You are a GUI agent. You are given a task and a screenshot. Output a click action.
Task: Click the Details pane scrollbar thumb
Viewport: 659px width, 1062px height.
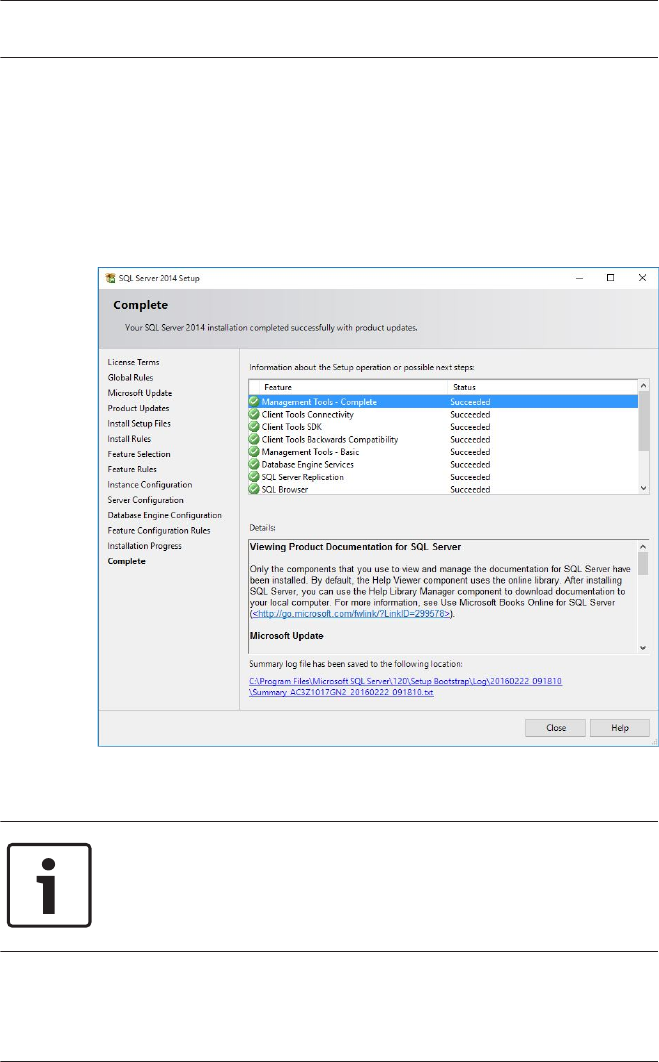click(x=643, y=564)
